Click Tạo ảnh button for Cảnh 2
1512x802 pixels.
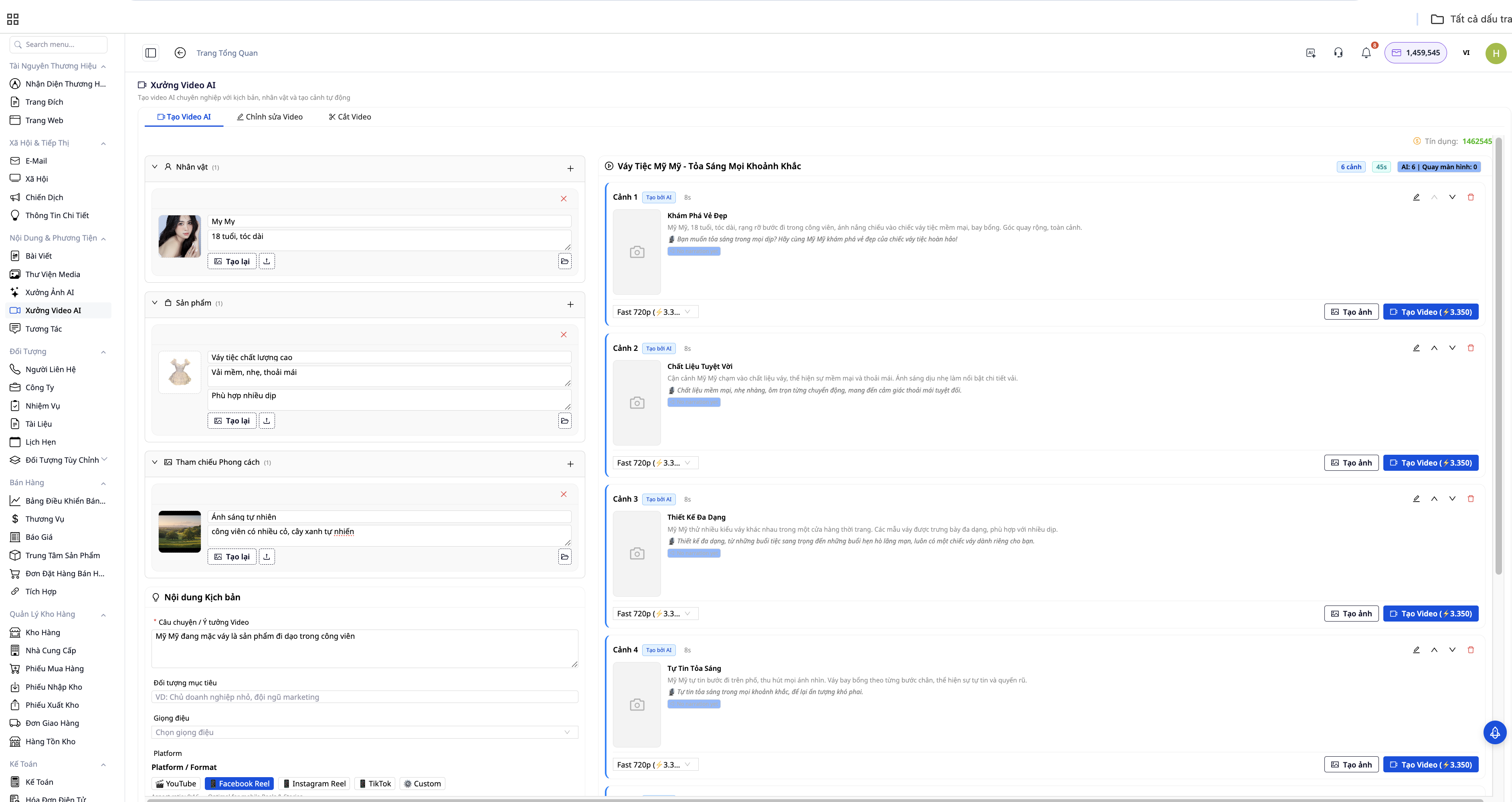1351,463
